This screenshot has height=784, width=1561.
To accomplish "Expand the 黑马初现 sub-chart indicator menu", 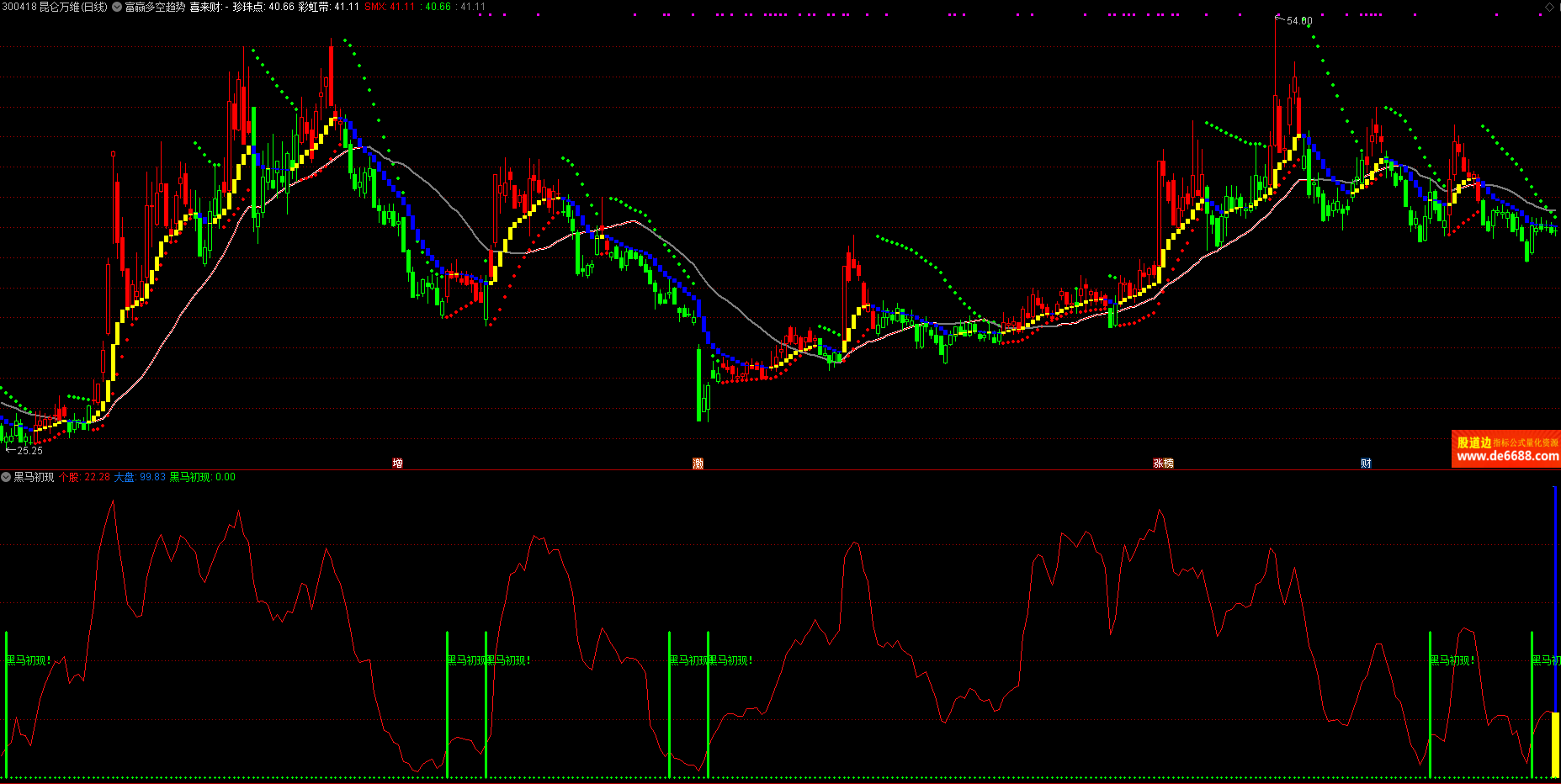I will (x=6, y=477).
